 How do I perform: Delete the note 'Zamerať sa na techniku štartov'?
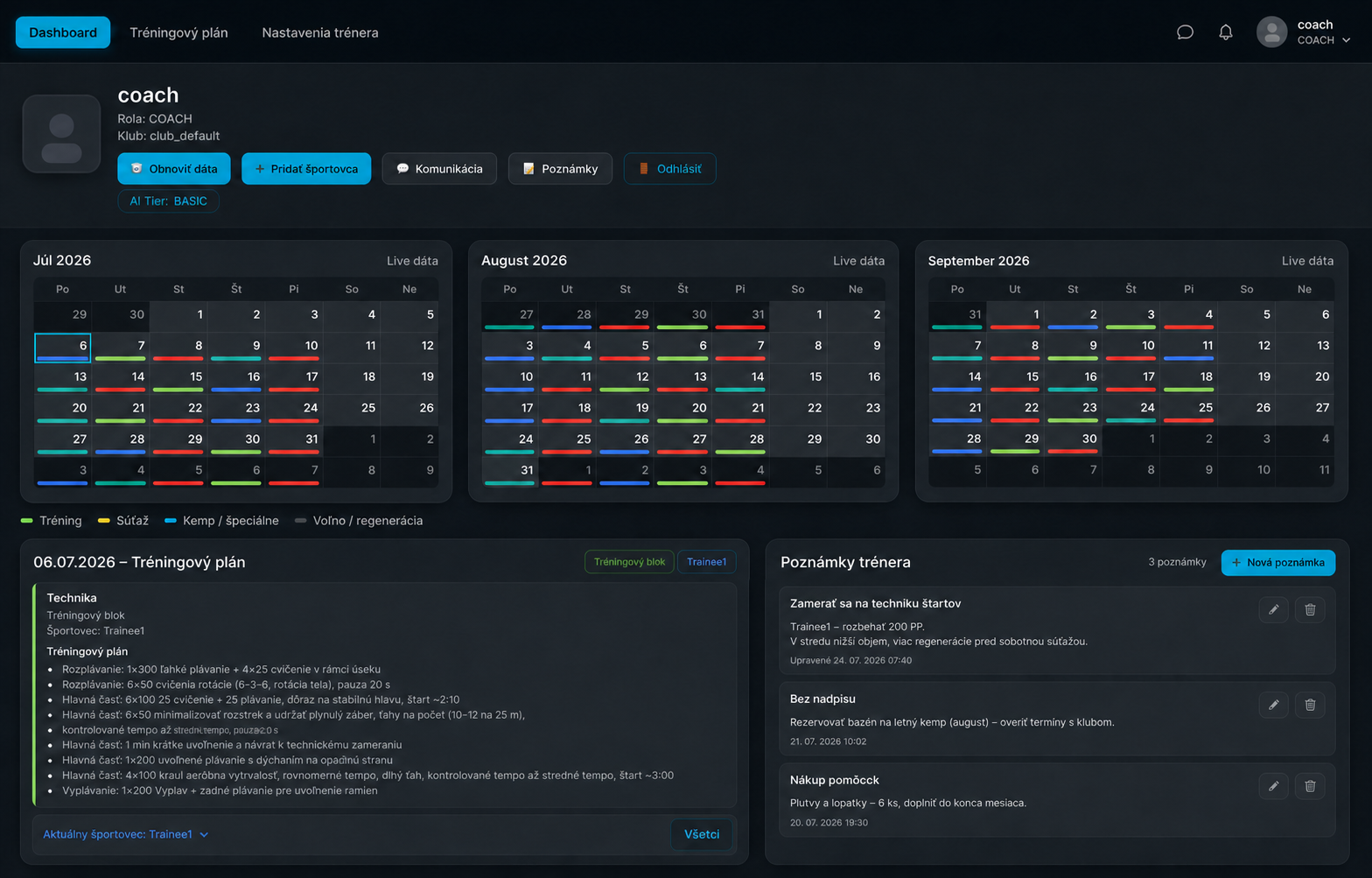click(1310, 609)
